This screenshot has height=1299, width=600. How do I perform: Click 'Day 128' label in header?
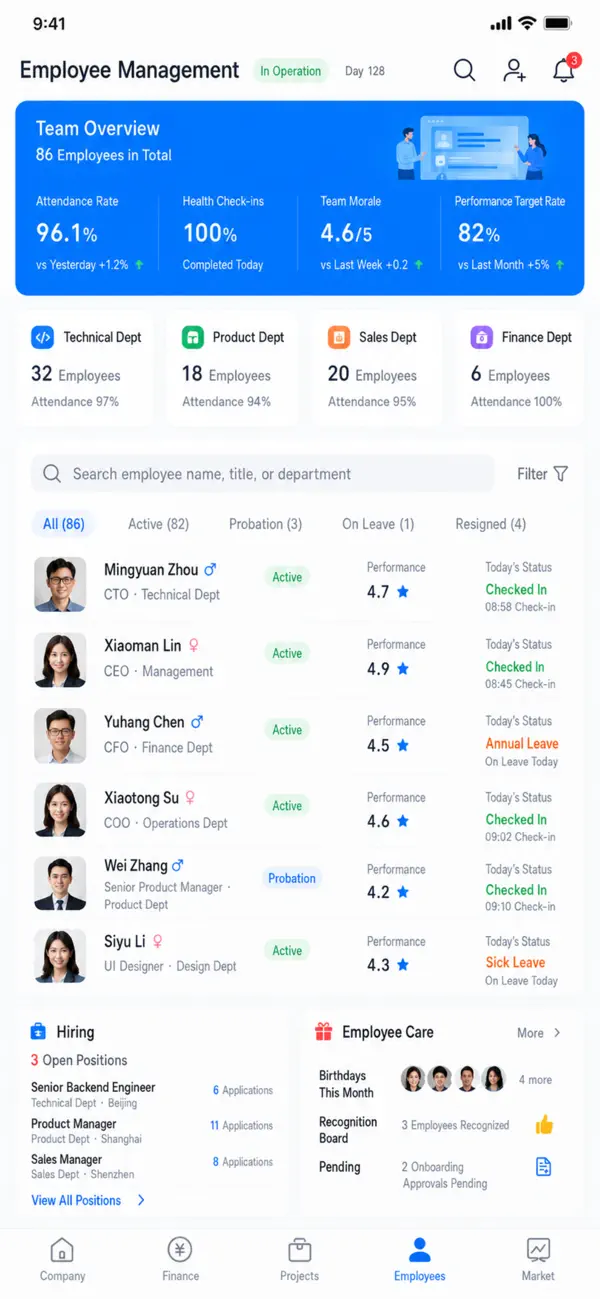pyautogui.click(x=365, y=71)
